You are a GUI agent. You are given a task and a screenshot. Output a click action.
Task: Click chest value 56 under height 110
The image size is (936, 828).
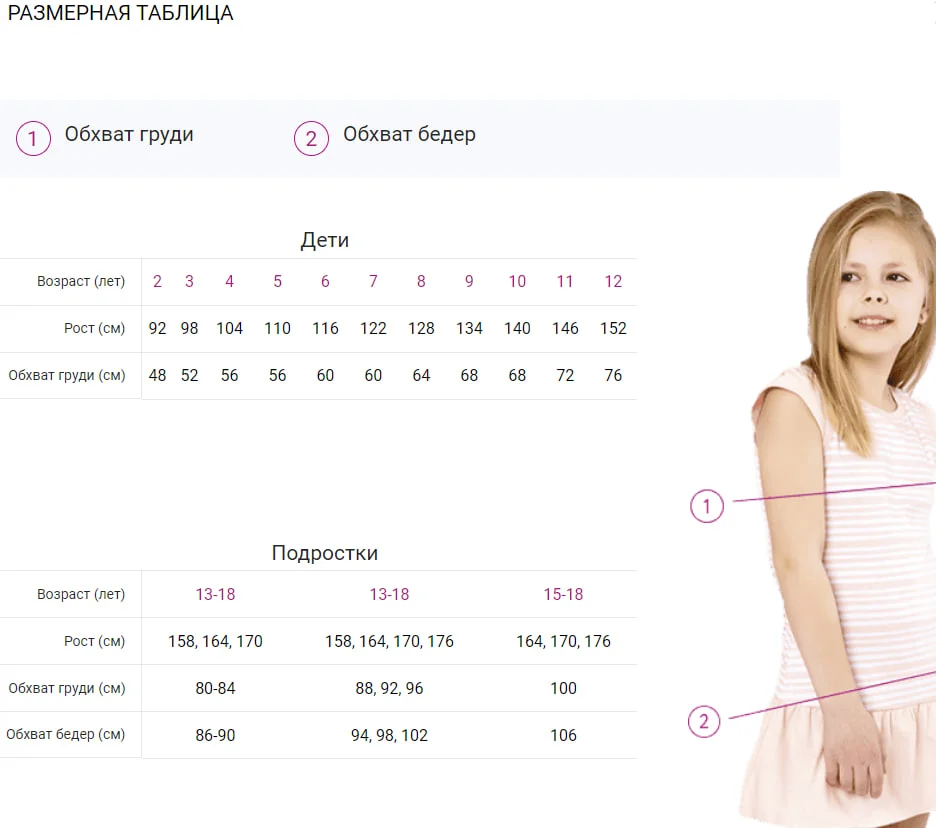pyautogui.click(x=278, y=375)
